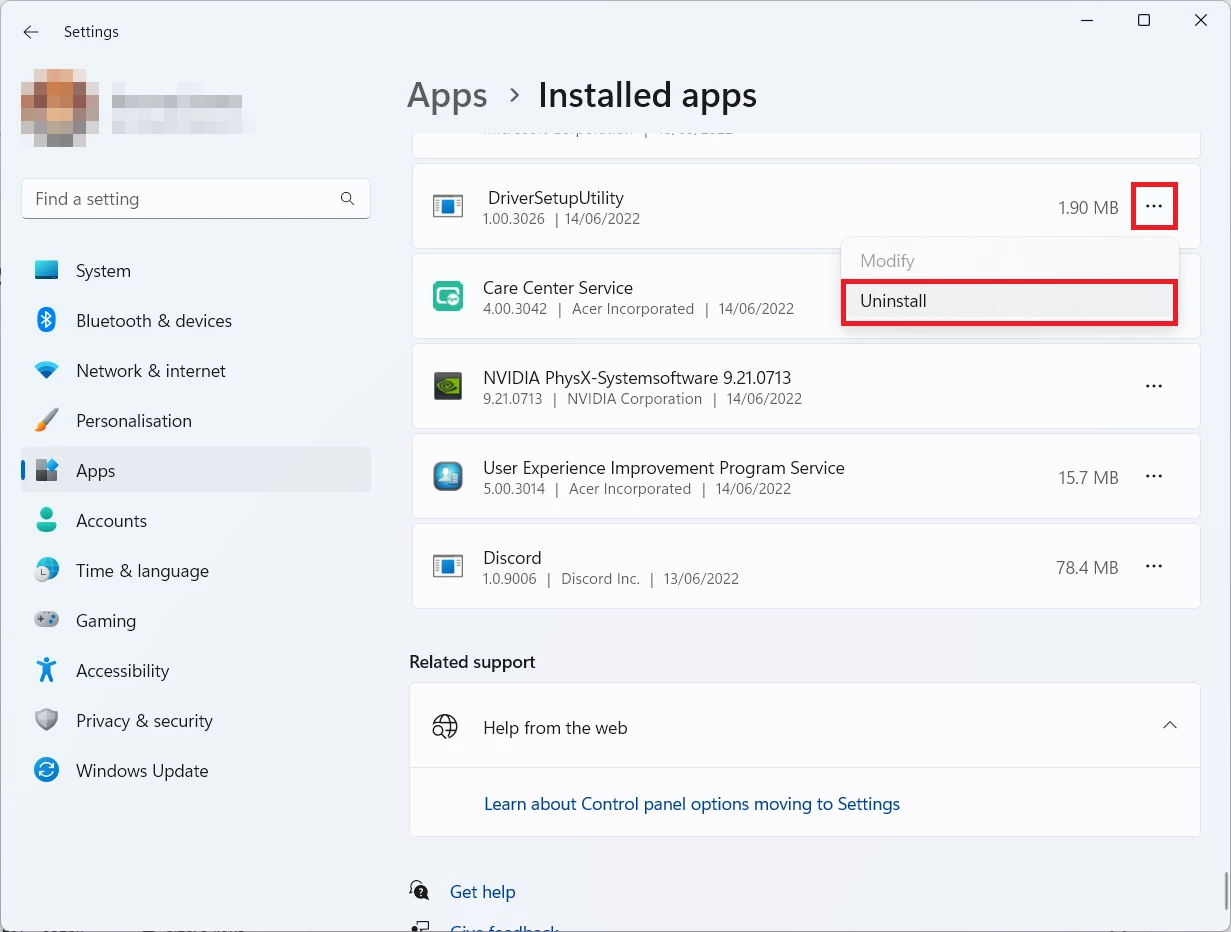The width and height of the screenshot is (1231, 932).
Task: Click the NVIDIA PhysX app icon
Action: point(447,387)
